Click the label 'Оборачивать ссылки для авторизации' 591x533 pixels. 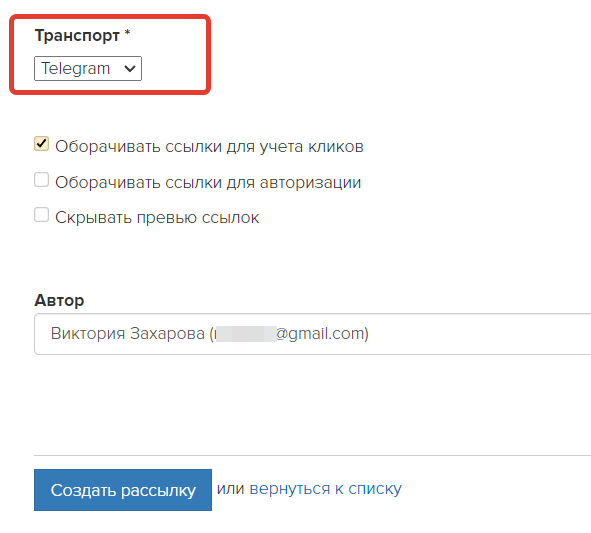point(208,182)
